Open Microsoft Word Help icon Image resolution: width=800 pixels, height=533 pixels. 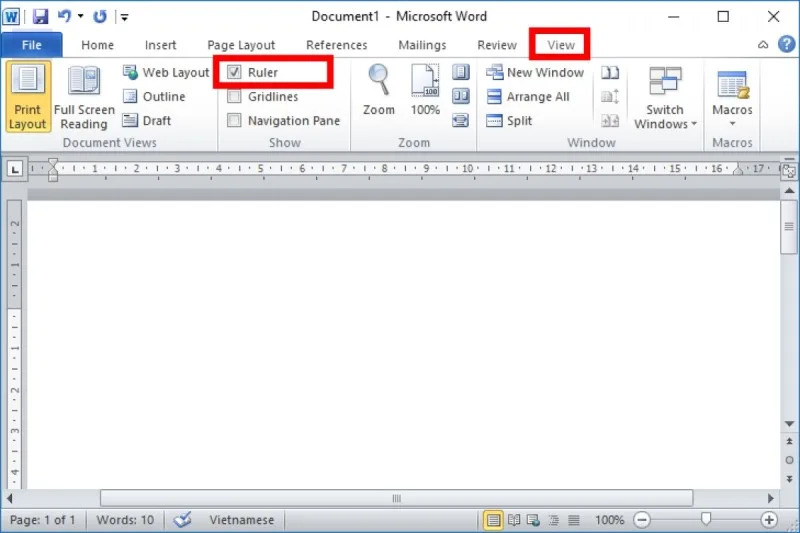point(786,44)
